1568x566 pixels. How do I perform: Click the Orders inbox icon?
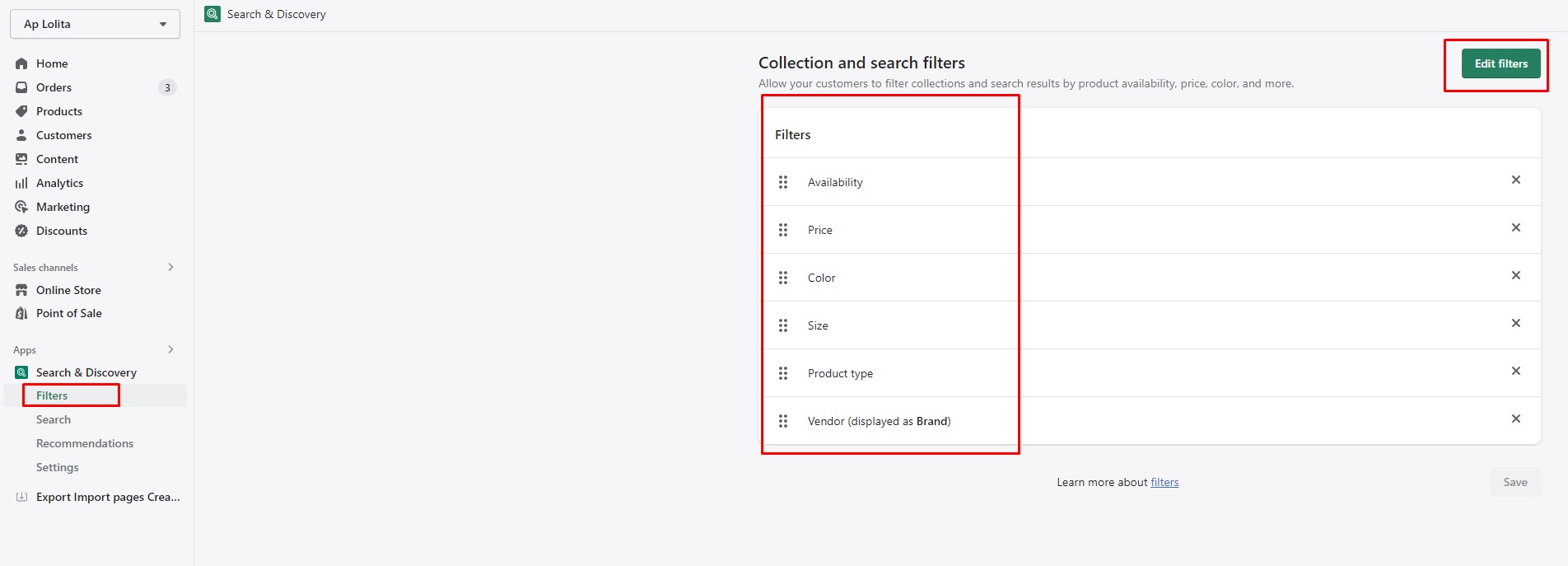[x=21, y=87]
